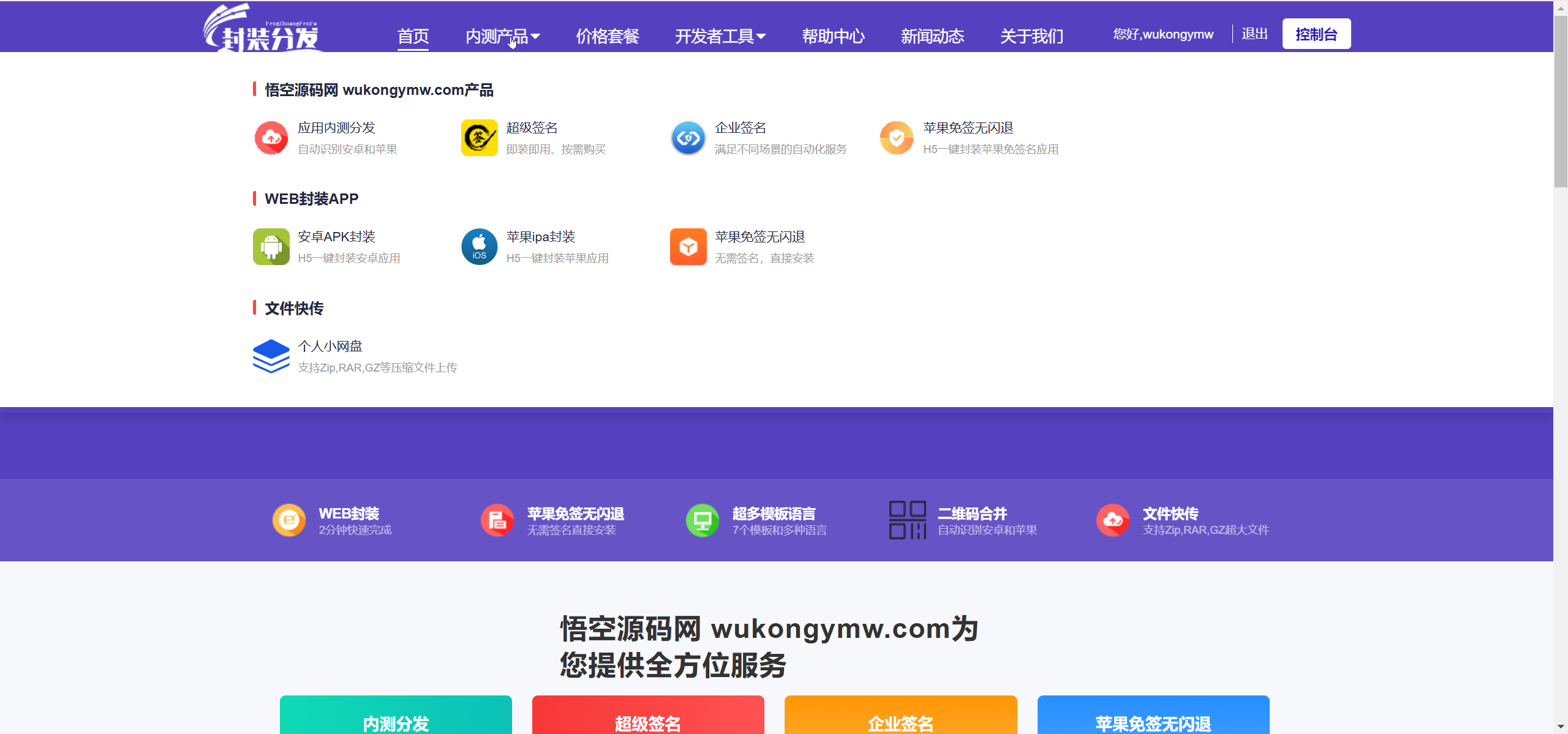Click the orange box icon under WEB封装APP
1568x734 pixels.
[x=688, y=247]
